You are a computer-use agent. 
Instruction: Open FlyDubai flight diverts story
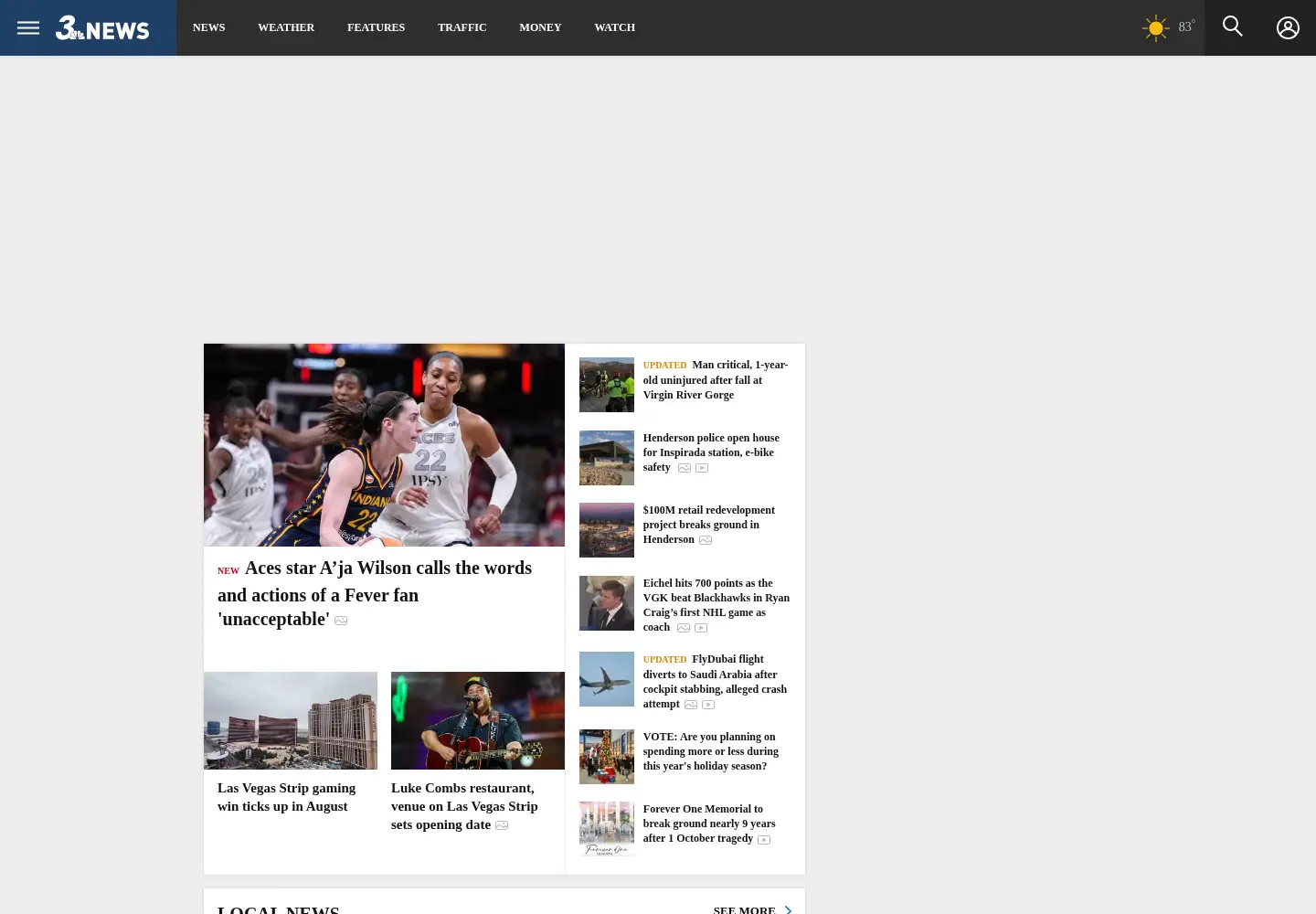(x=715, y=681)
